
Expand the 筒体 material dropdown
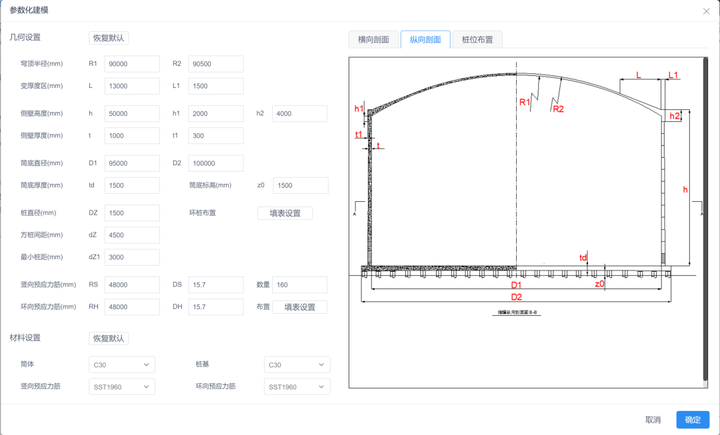121,365
